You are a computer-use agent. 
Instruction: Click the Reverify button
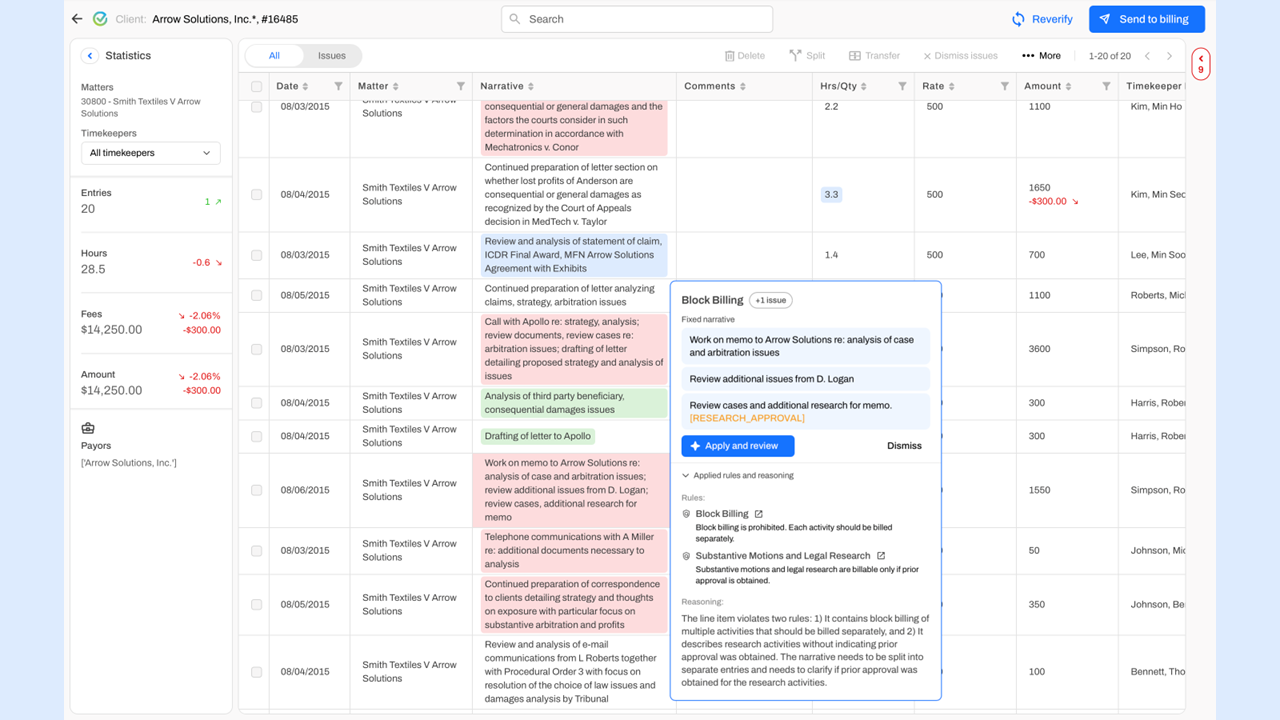pos(1042,19)
